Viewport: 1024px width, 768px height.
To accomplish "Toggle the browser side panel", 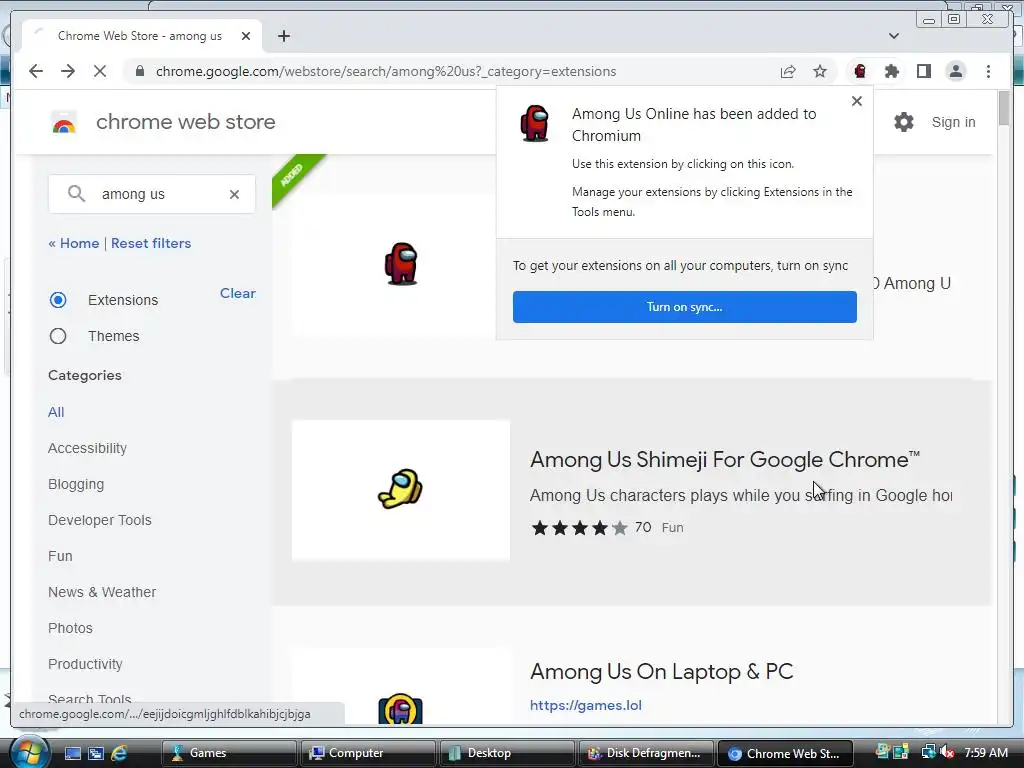I will click(x=924, y=71).
